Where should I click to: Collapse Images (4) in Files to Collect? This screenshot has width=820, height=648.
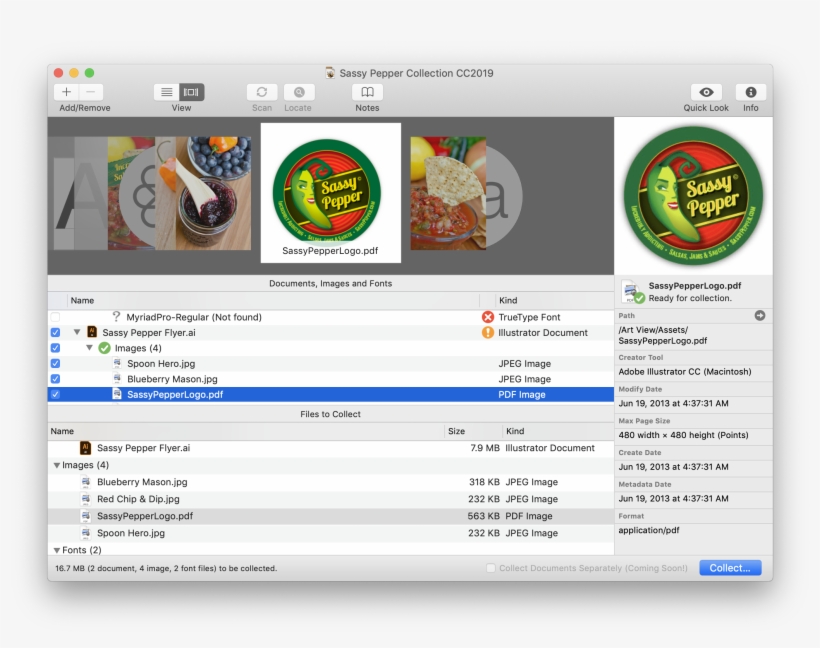[x=56, y=465]
